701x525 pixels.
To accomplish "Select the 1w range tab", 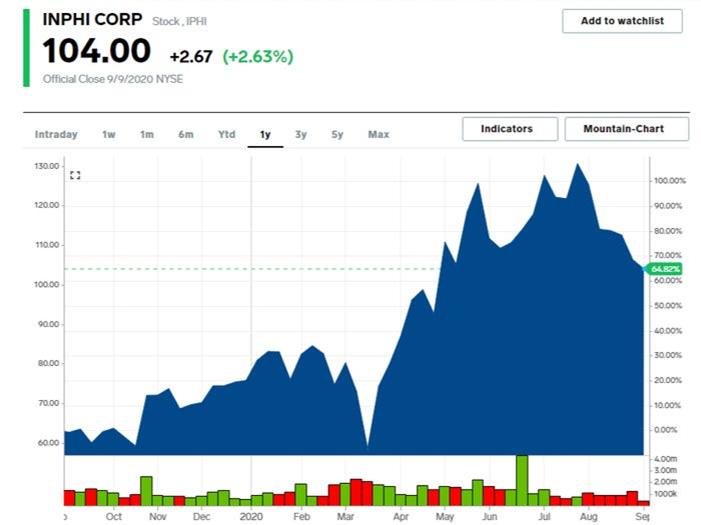I will coord(109,134).
